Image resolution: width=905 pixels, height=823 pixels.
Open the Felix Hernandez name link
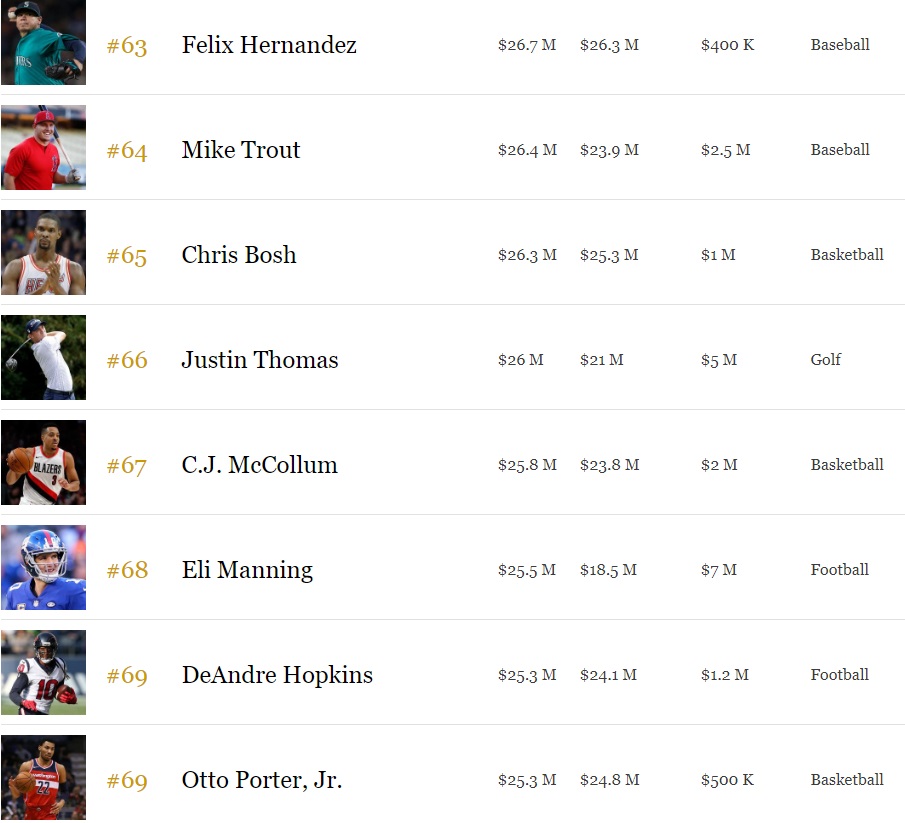coord(269,45)
